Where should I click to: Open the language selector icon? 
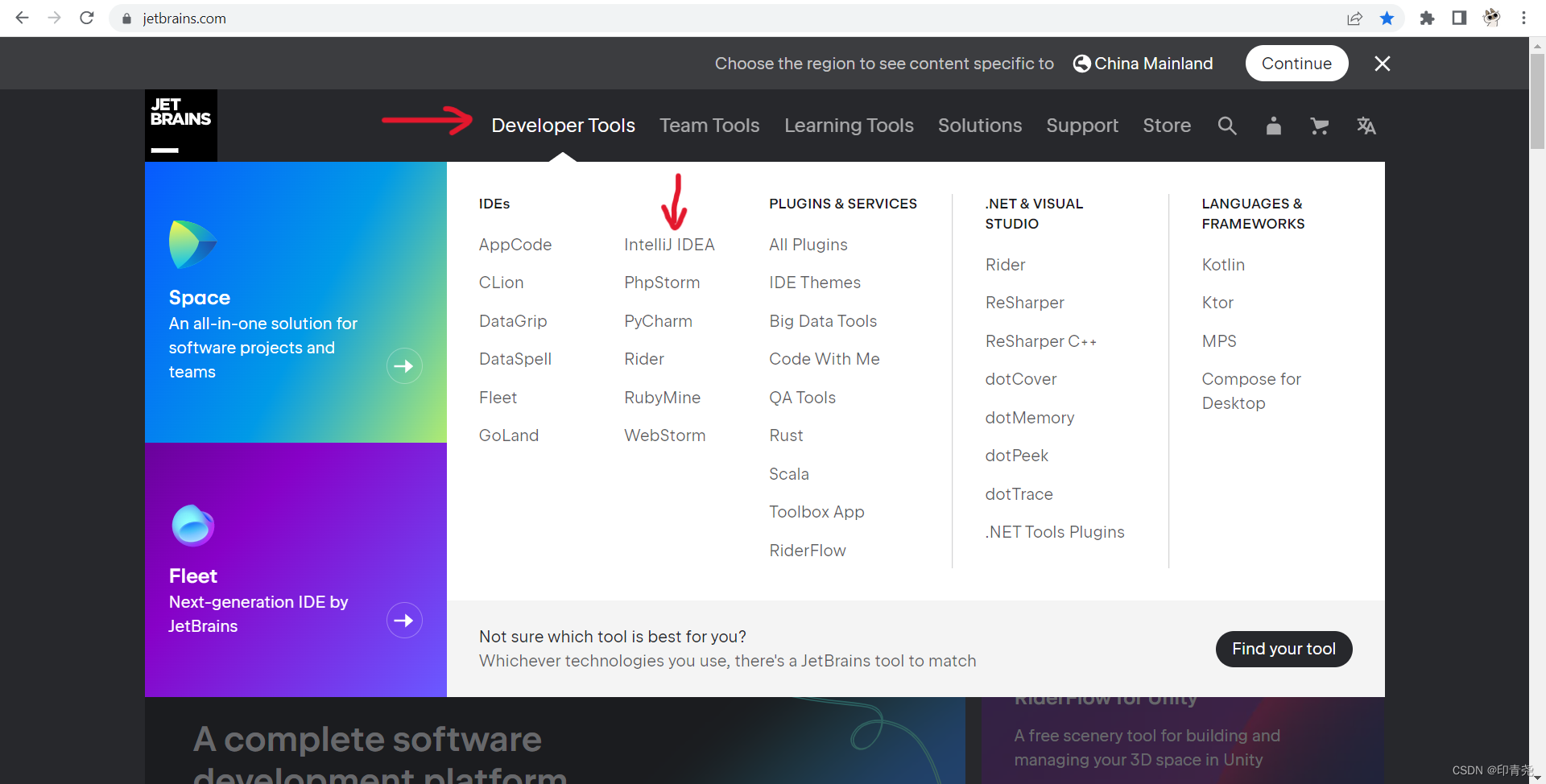pyautogui.click(x=1366, y=126)
